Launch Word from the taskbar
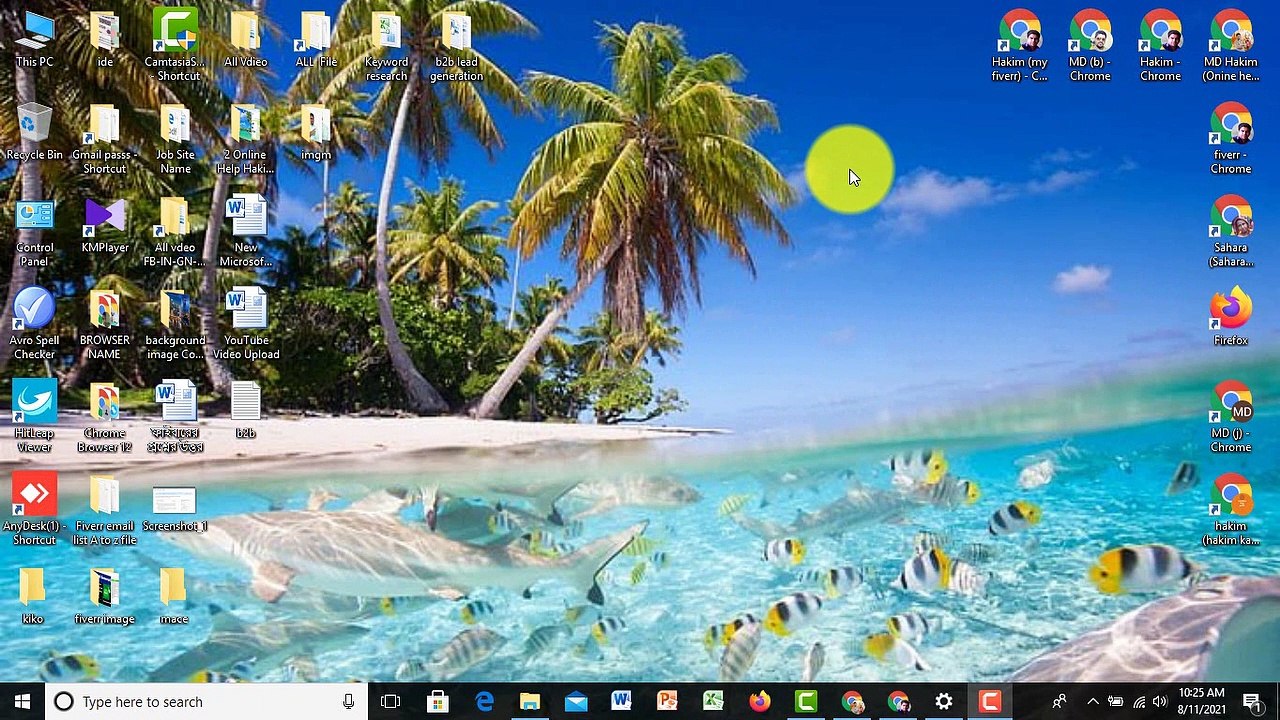Screen dimensions: 1280x720 point(621,702)
